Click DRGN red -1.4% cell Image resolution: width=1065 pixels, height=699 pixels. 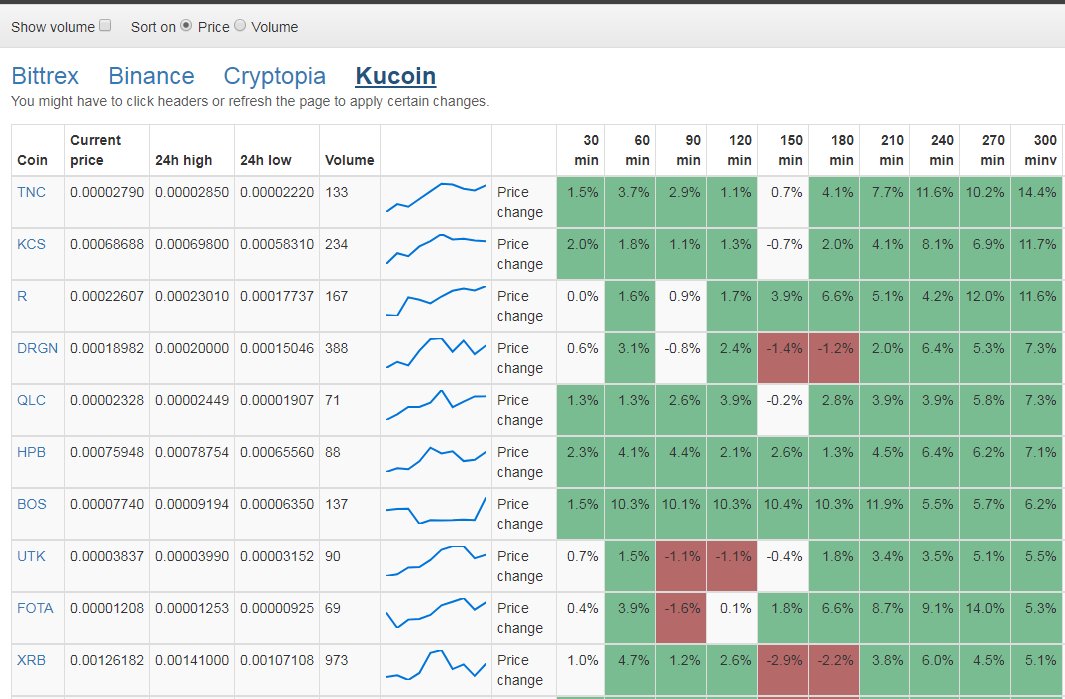[x=784, y=358]
